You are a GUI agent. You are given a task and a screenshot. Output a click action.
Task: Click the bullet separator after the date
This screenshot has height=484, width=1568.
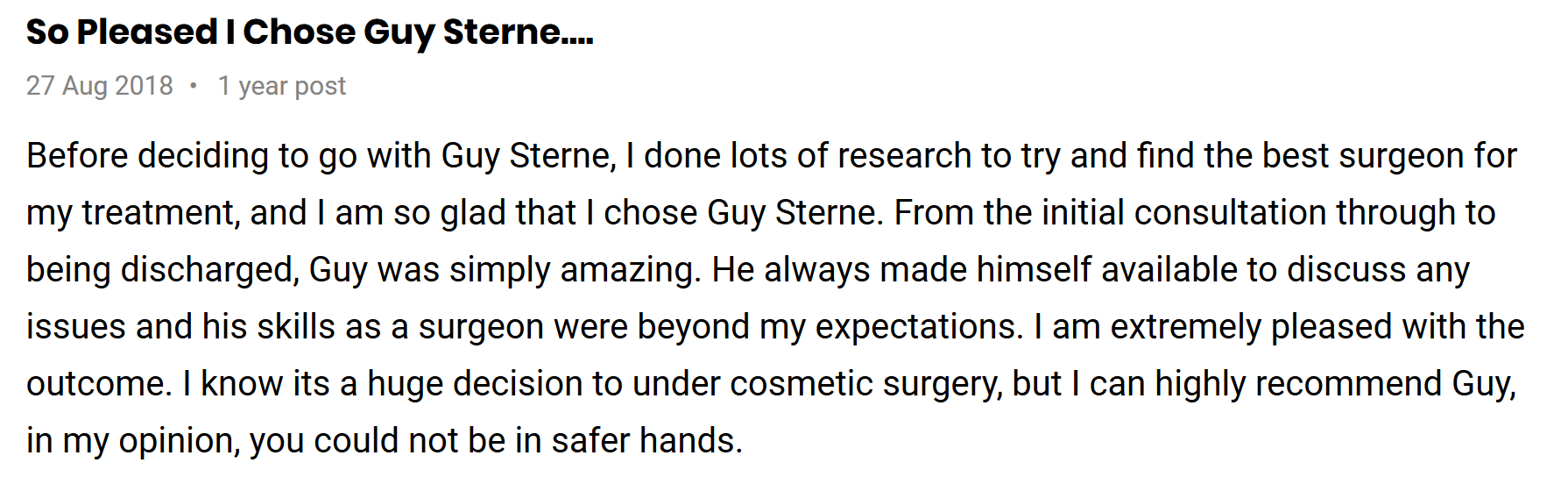194,85
